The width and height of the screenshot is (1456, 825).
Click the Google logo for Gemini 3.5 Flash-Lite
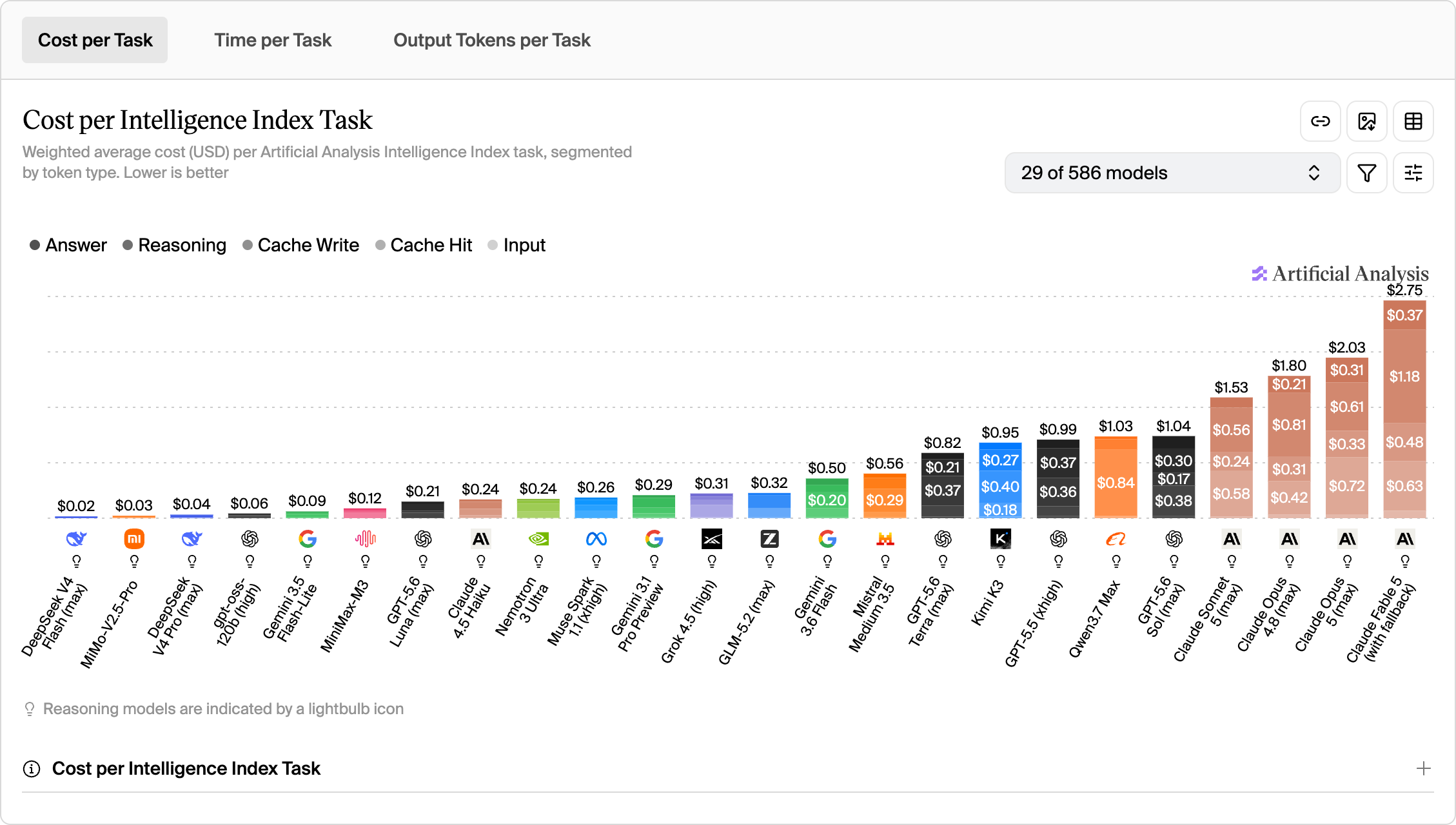pos(308,539)
